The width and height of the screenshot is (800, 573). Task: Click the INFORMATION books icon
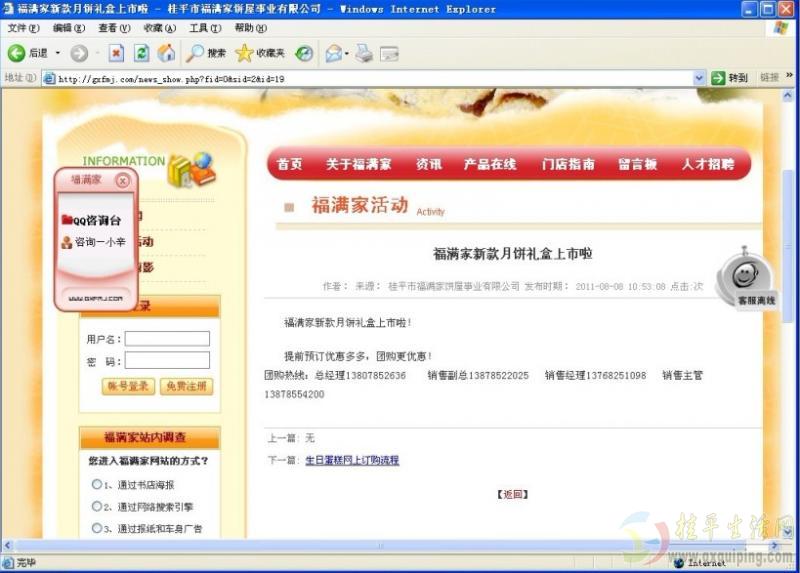point(192,170)
